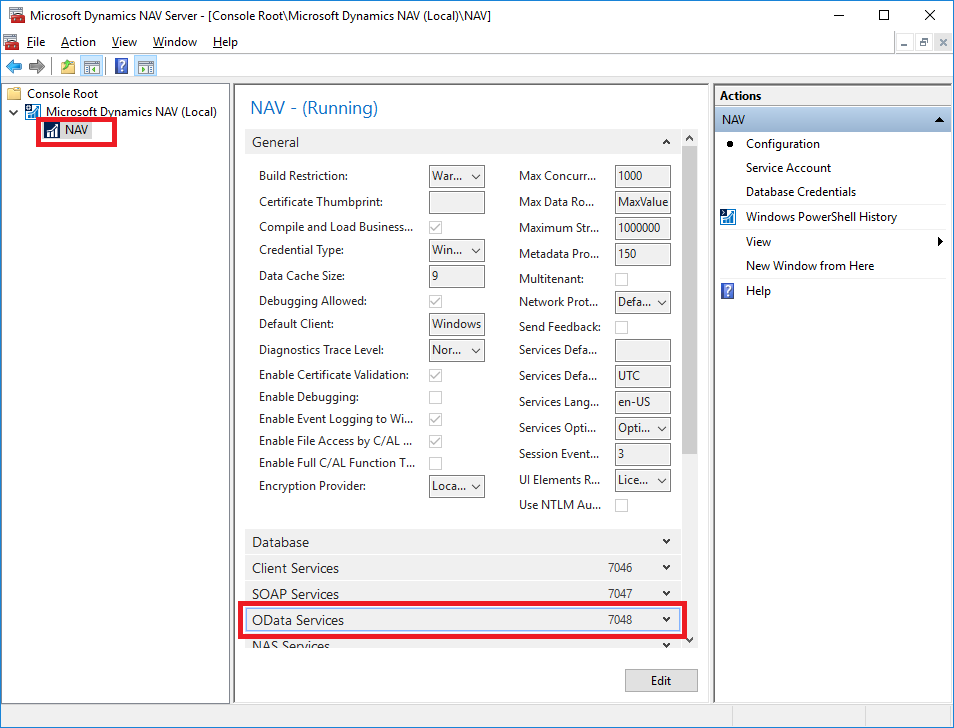954x728 pixels.
Task: Click the Edit button
Action: coord(661,681)
